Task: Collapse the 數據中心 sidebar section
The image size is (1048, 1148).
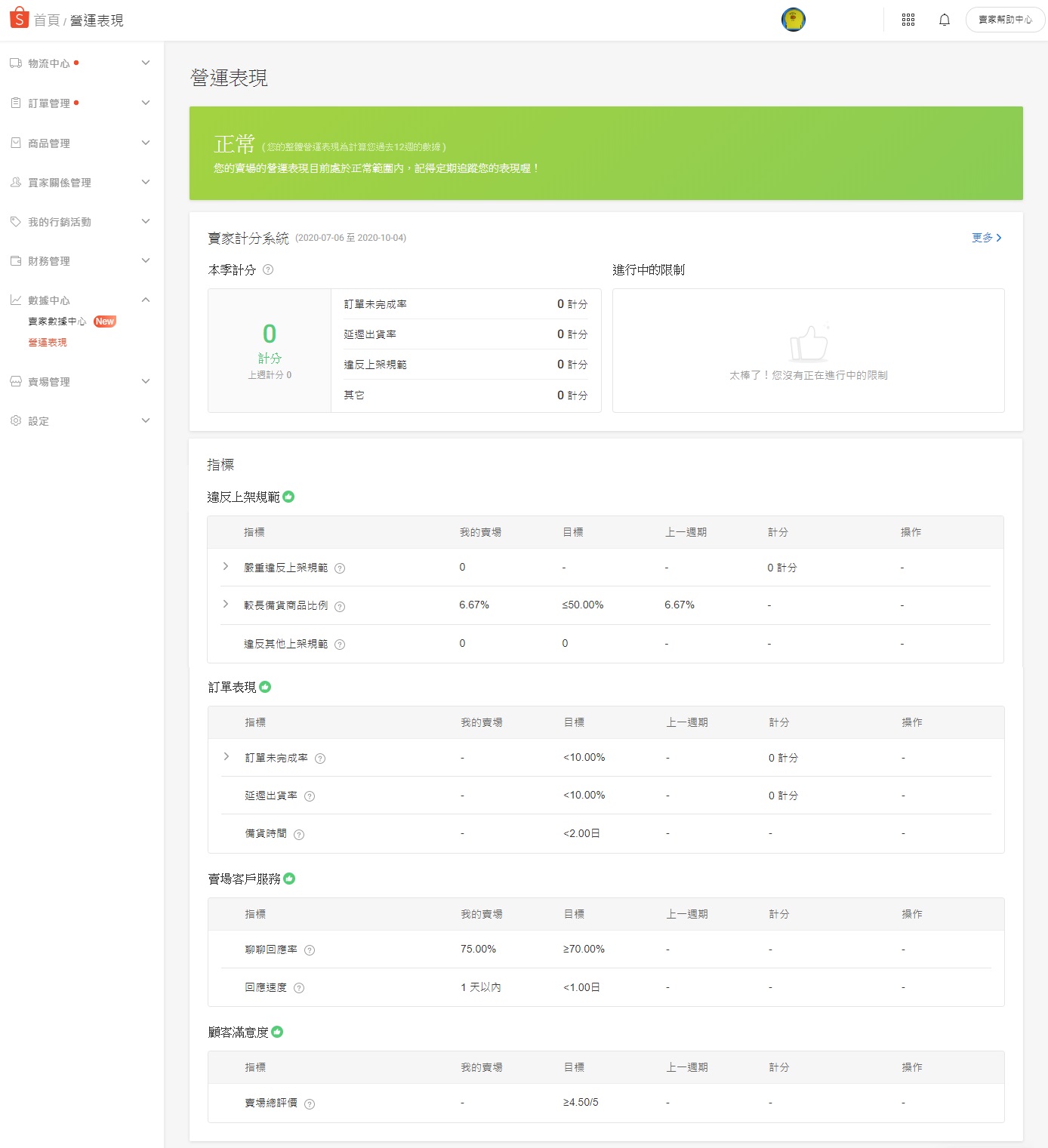Action: point(146,300)
